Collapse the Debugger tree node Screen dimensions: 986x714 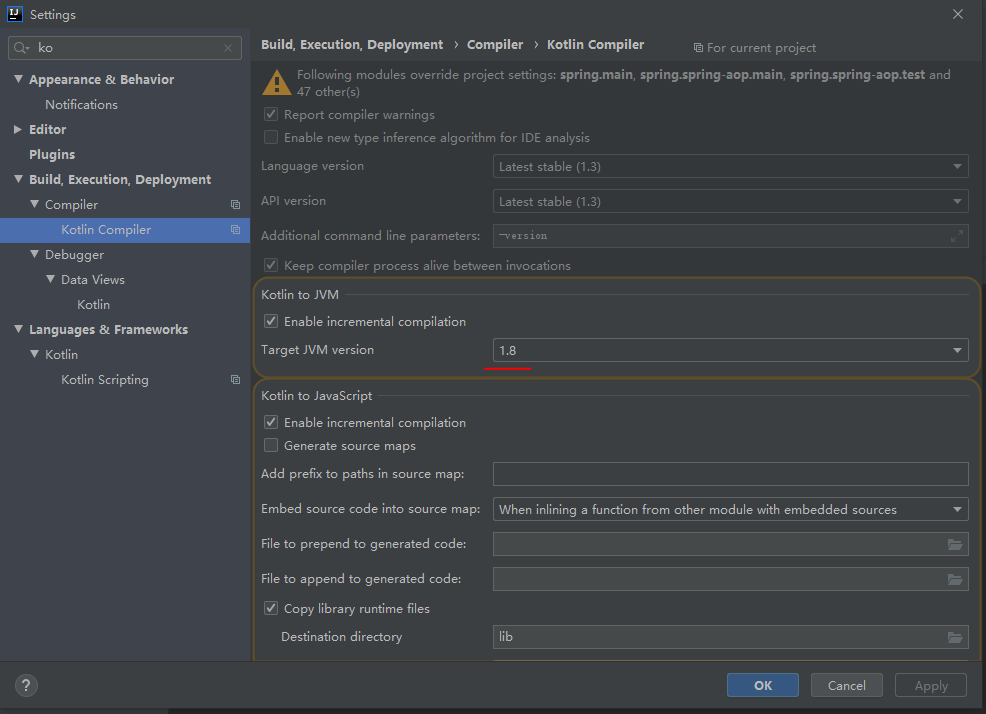(35, 254)
